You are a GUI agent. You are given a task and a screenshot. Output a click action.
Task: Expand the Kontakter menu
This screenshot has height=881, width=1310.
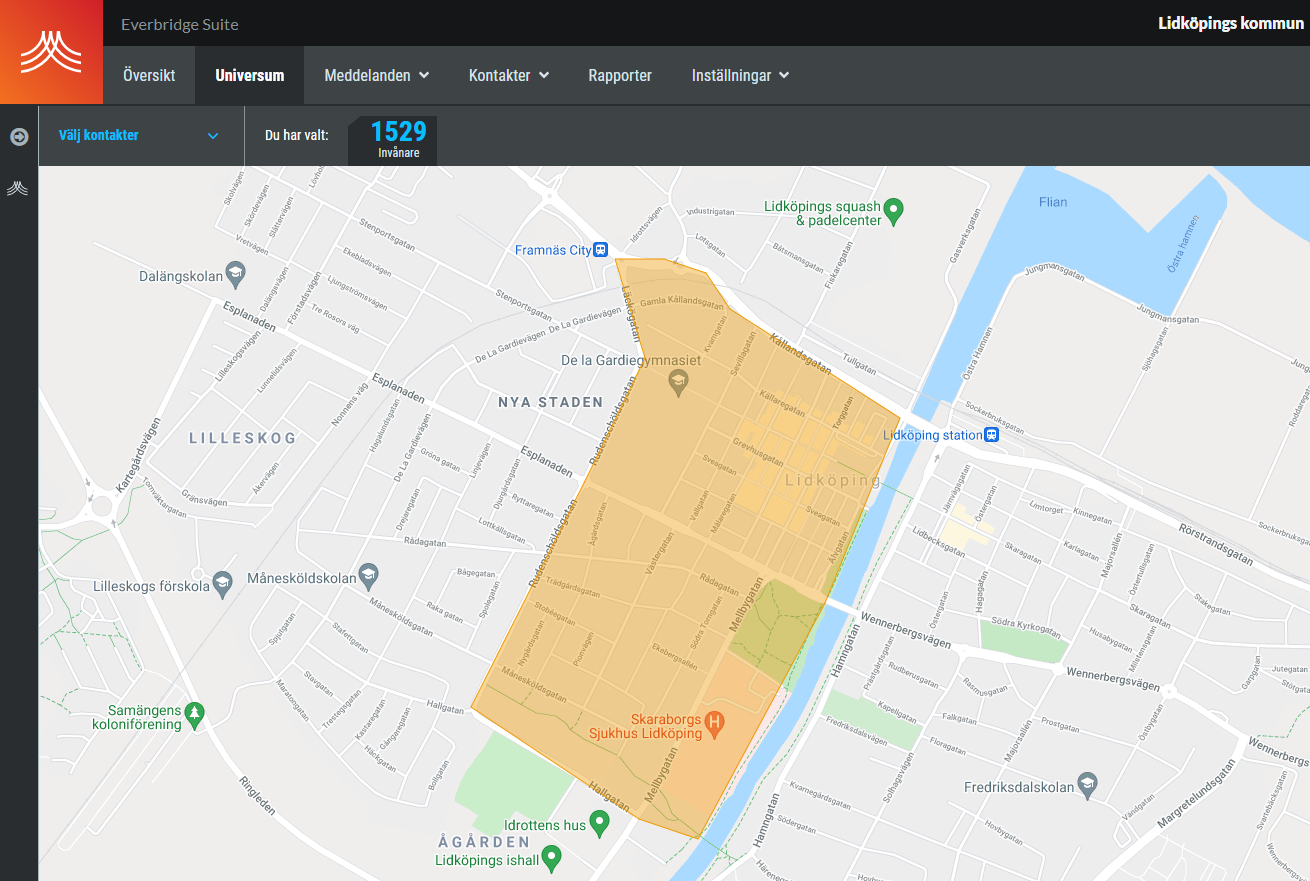point(508,76)
